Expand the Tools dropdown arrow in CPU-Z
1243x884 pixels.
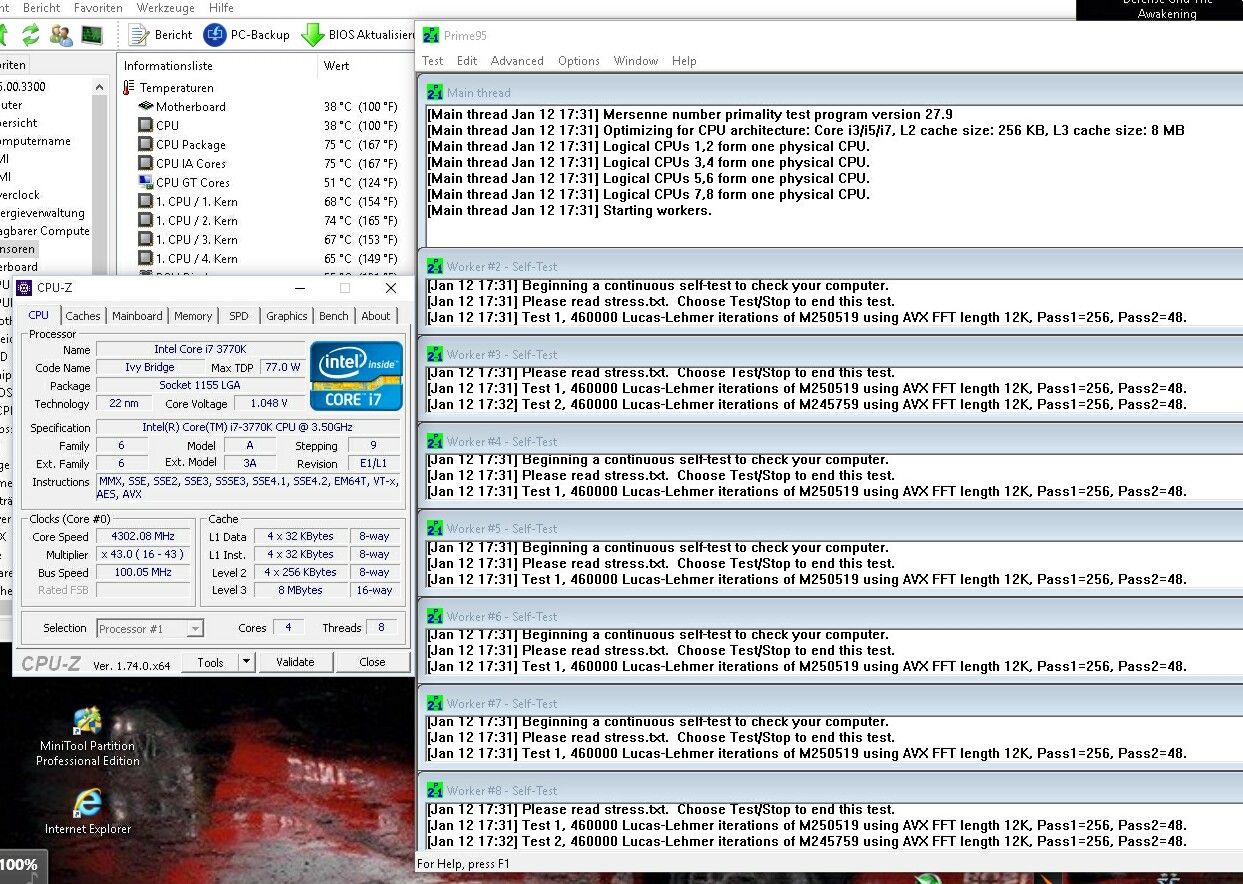point(247,662)
